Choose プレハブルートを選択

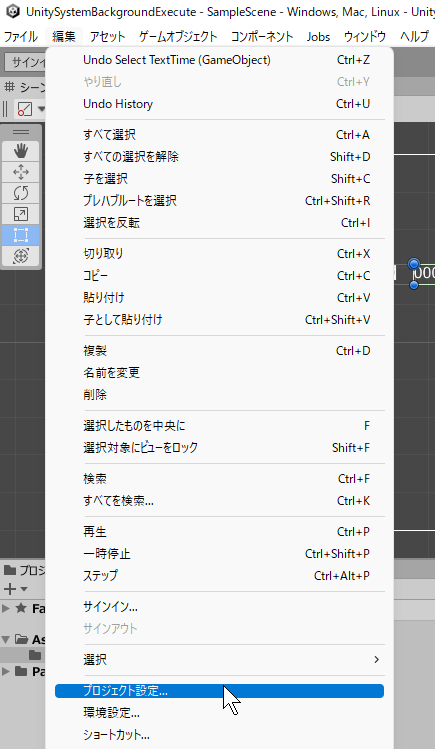coord(220,201)
